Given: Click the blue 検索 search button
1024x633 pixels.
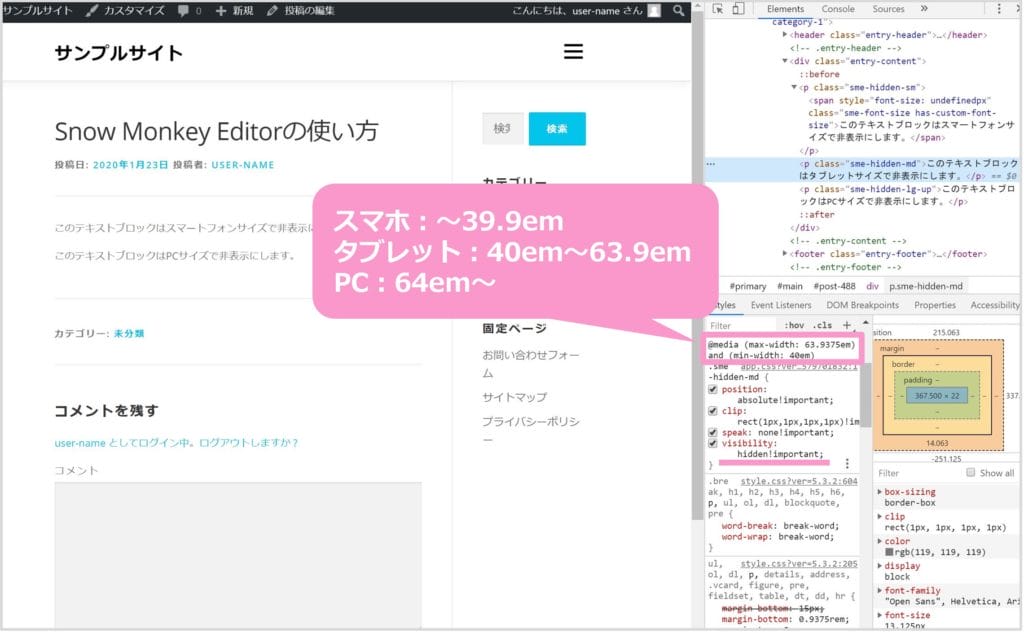Looking at the screenshot, I should coord(557,129).
